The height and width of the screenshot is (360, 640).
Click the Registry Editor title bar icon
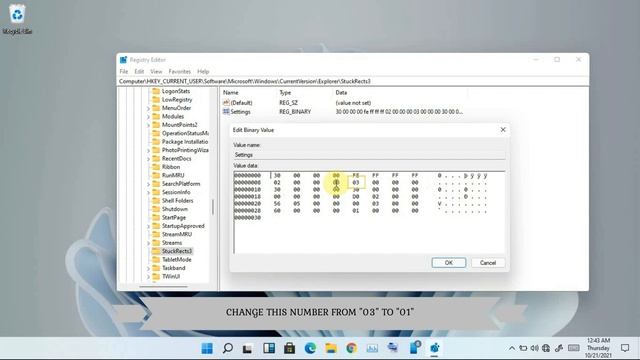(x=124, y=60)
